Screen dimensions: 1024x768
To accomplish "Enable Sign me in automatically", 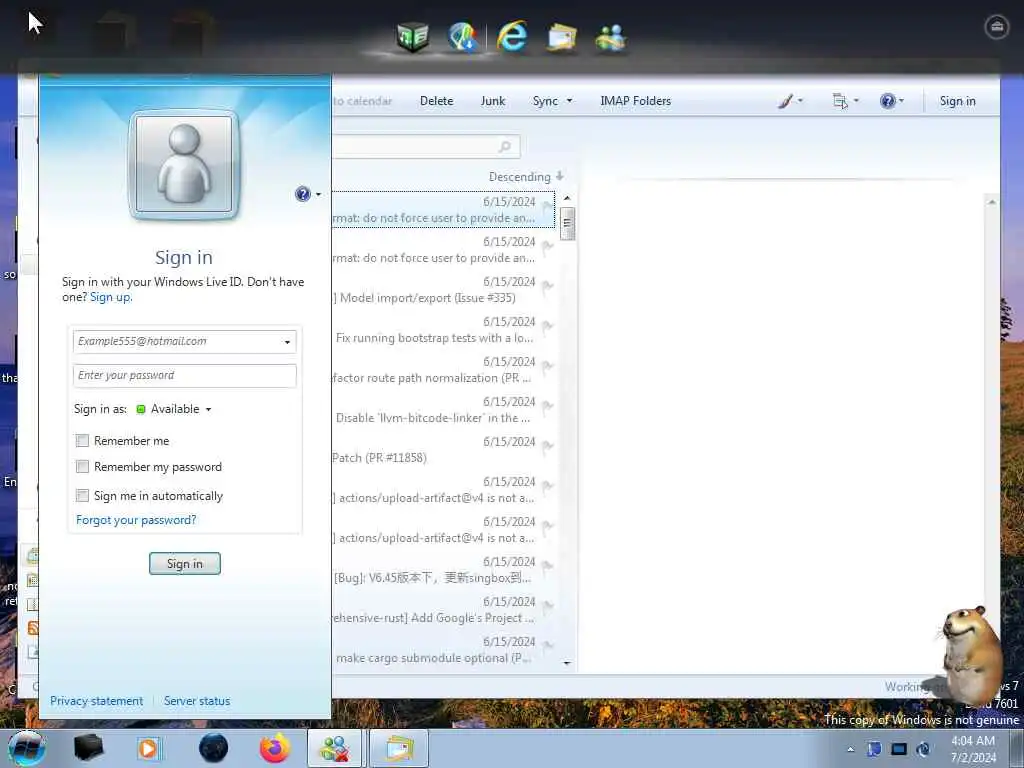I will pyautogui.click(x=82, y=496).
